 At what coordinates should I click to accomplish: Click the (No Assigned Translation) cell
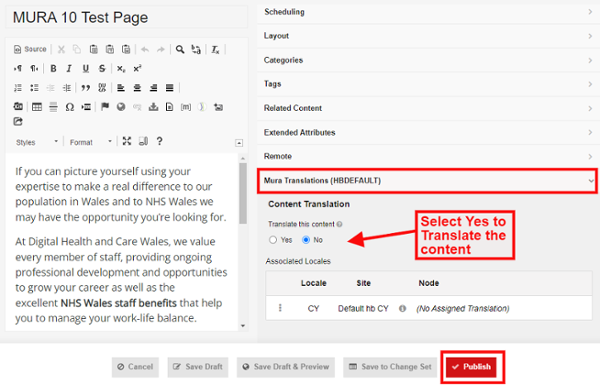coord(463,308)
